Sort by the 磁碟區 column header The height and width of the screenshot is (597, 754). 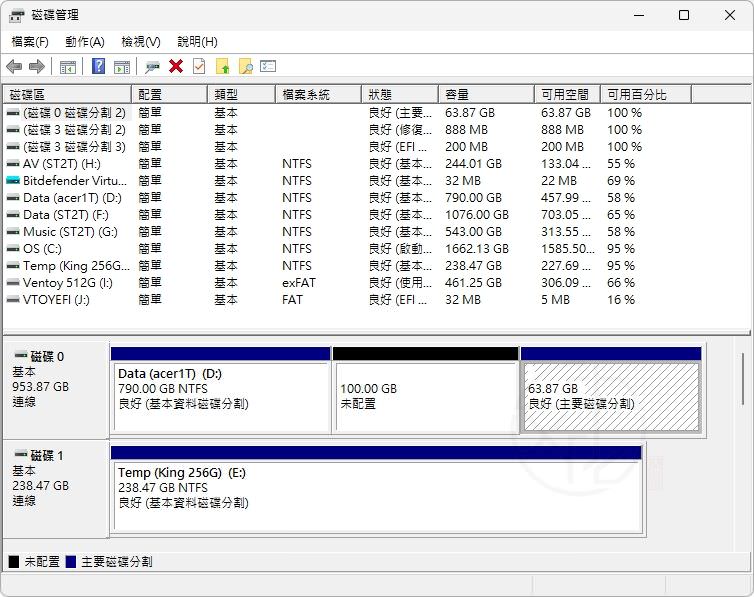[67, 95]
